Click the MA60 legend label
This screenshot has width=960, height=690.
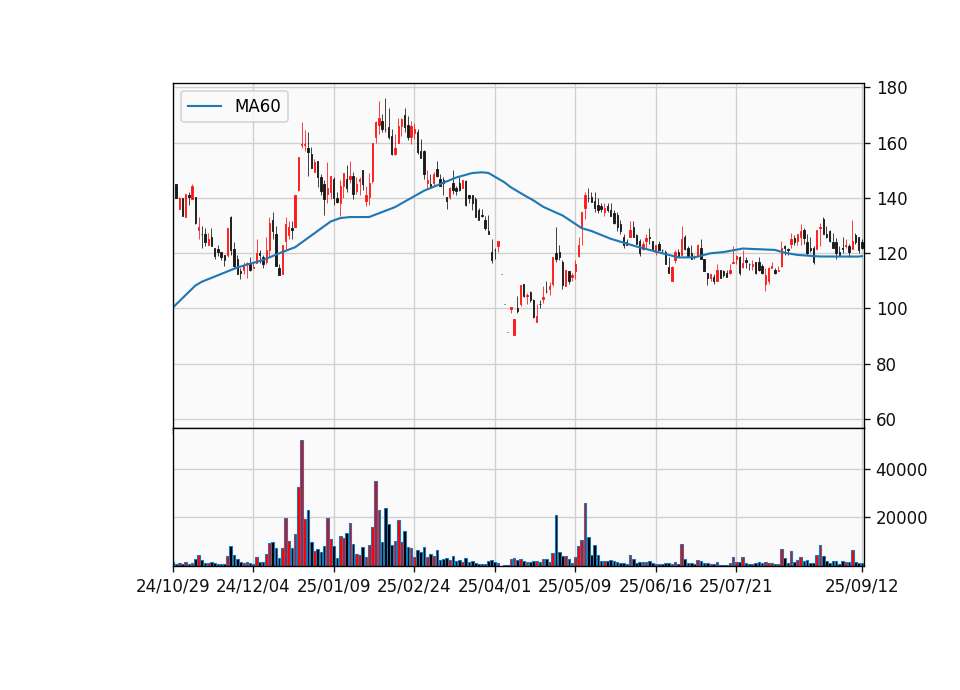tap(257, 106)
